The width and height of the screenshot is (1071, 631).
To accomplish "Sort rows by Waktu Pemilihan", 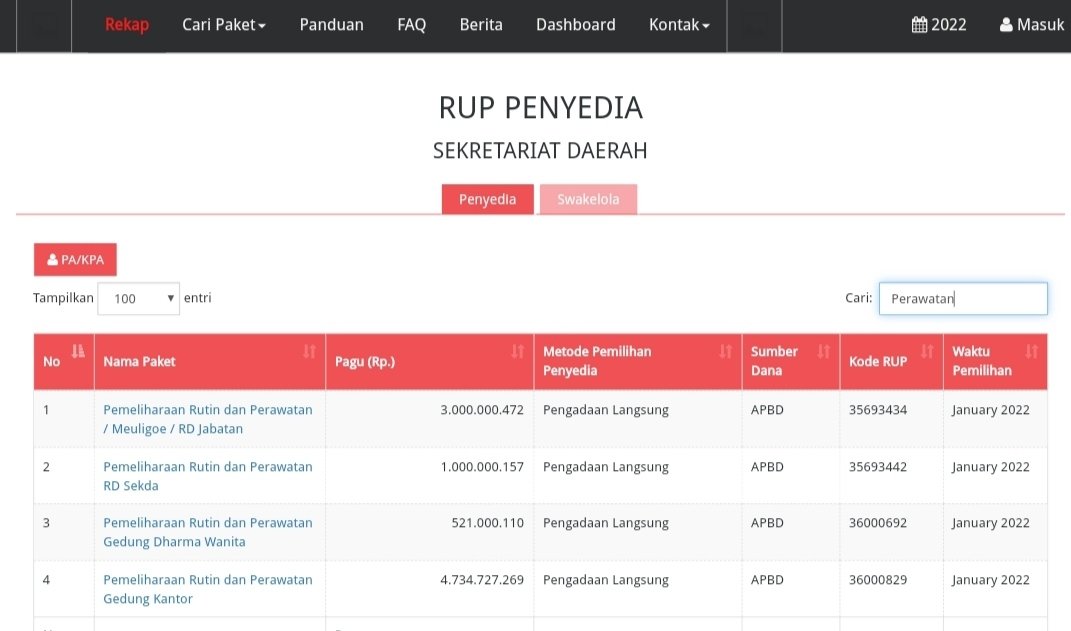I will (x=1031, y=351).
